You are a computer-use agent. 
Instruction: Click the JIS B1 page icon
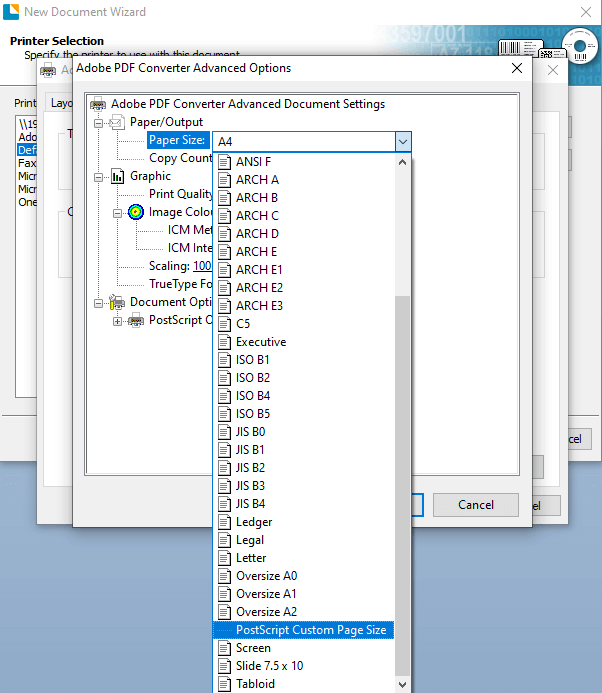tap(225, 450)
